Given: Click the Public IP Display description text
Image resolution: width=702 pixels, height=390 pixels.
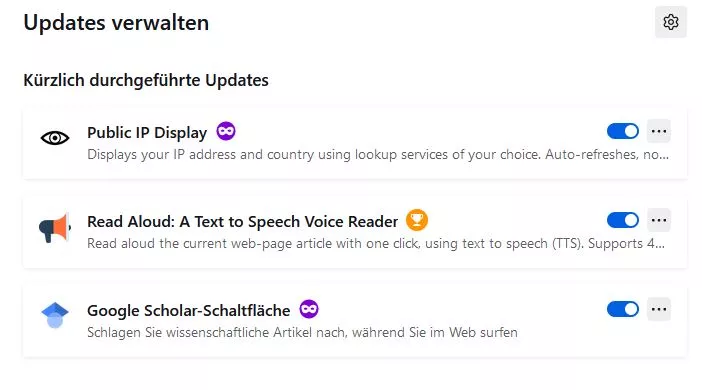Looking at the screenshot, I should (378, 154).
